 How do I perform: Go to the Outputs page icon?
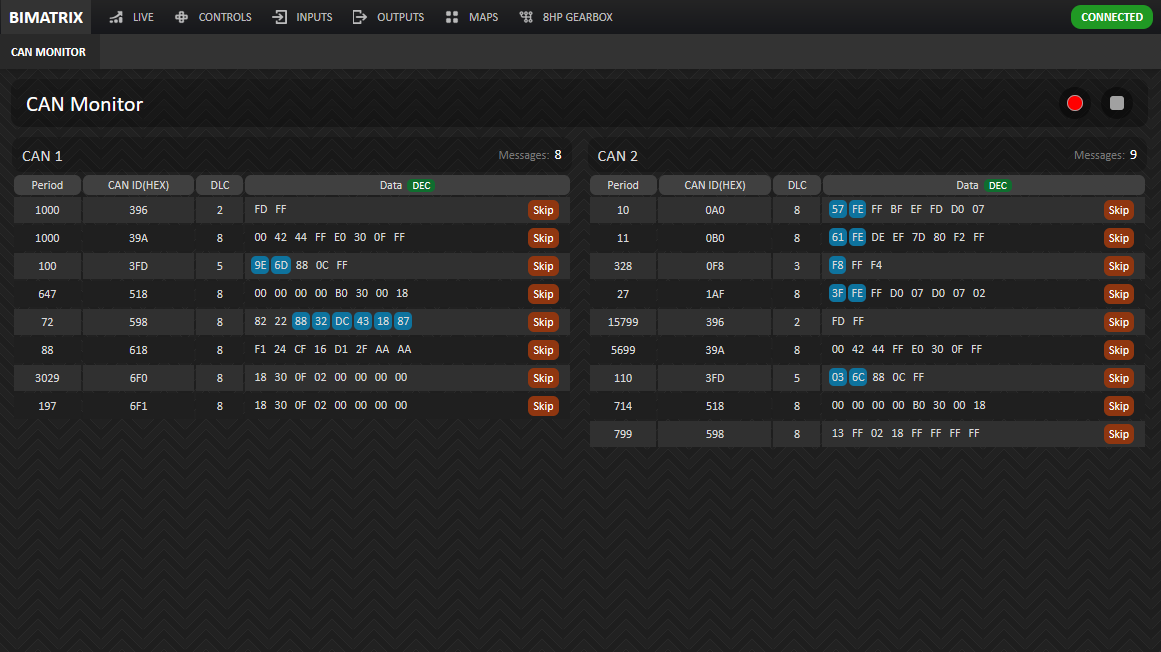coord(360,17)
